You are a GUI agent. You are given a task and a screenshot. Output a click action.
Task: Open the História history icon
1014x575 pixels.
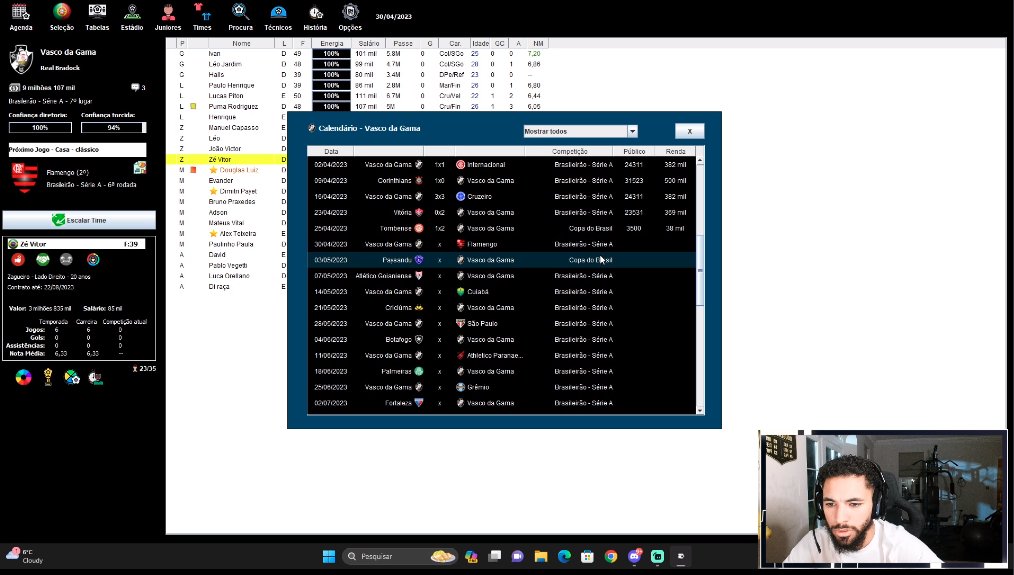(315, 12)
